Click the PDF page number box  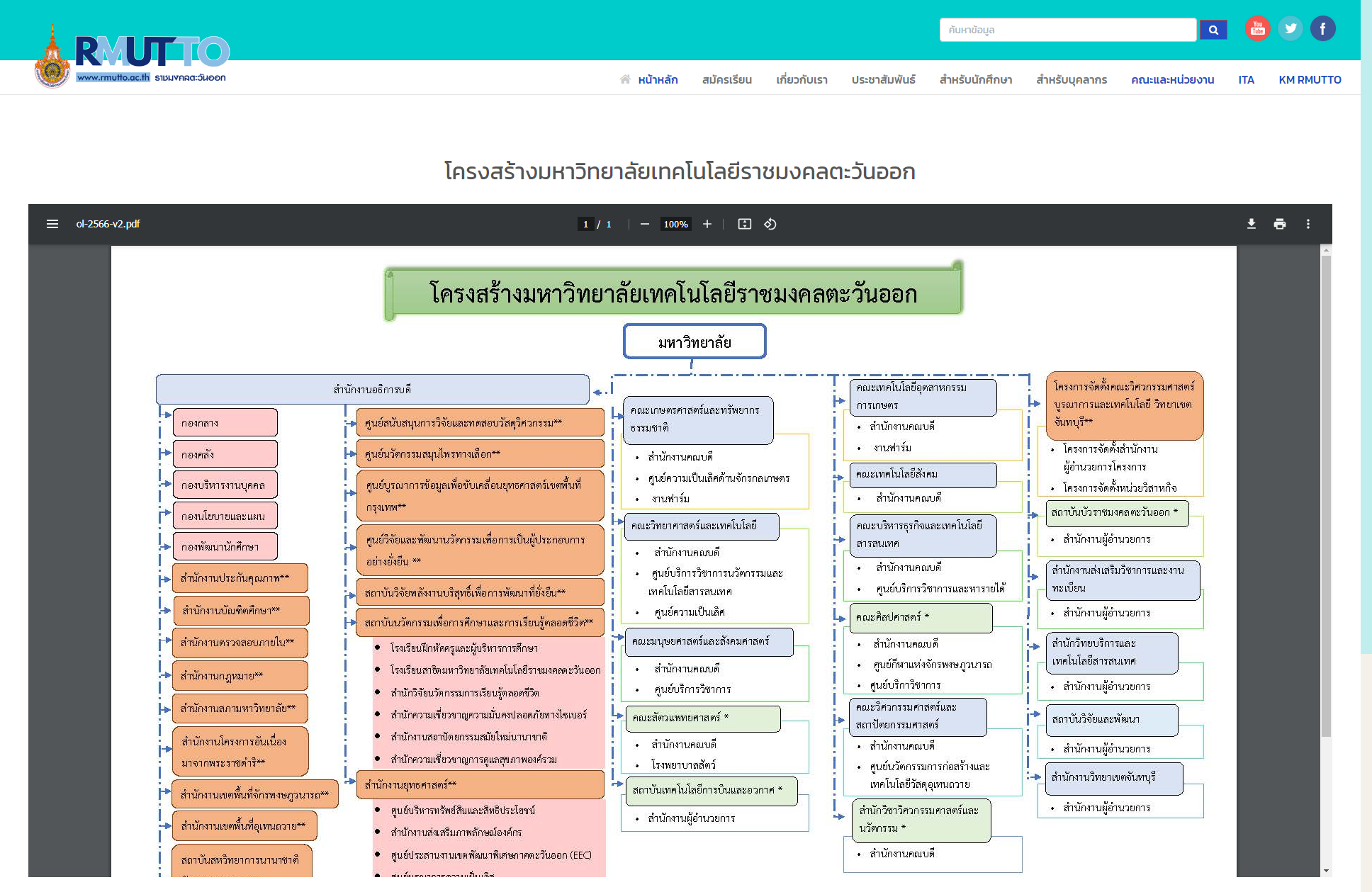[x=585, y=224]
